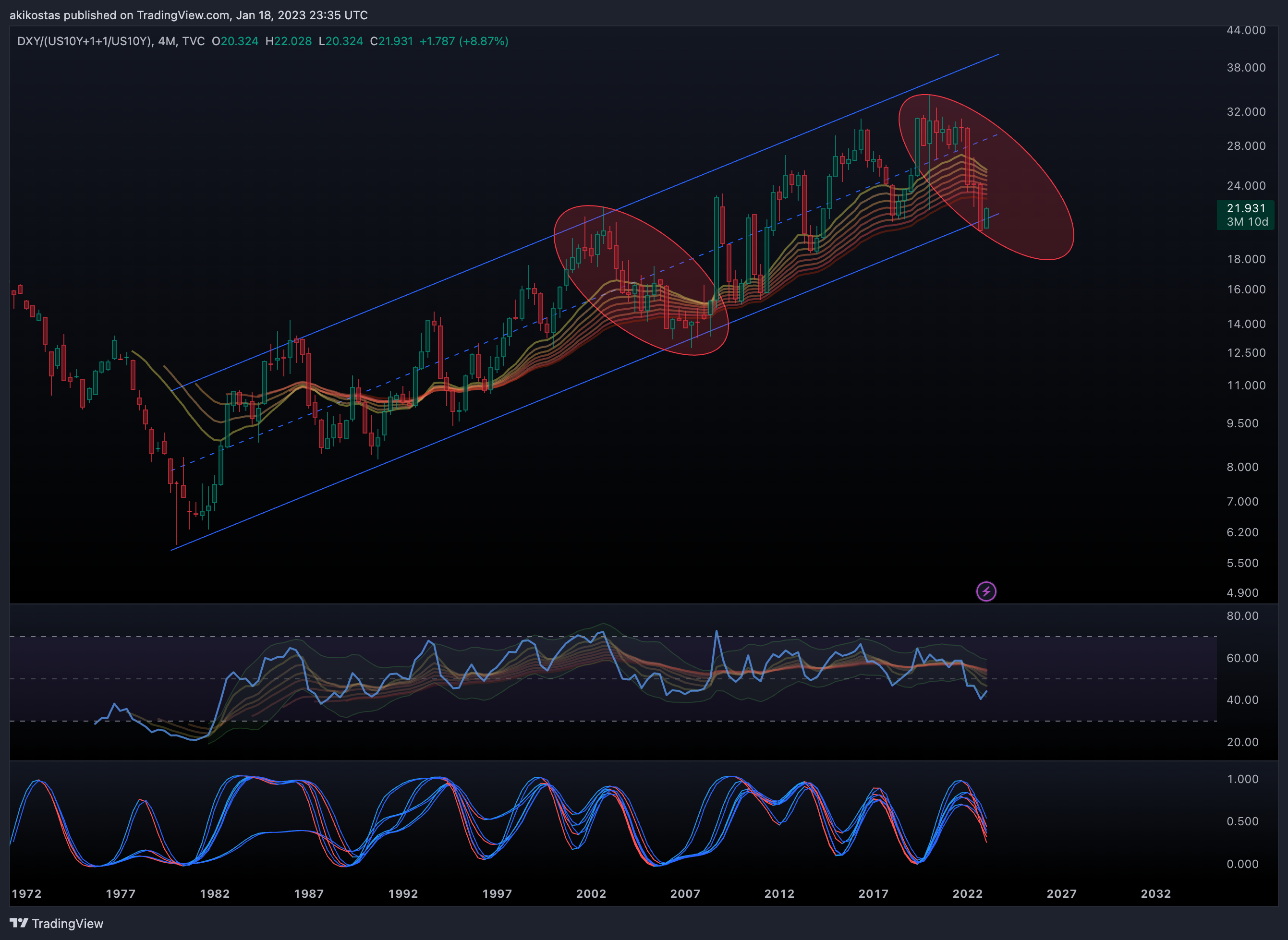
Task: Click the 1972 label on time axis
Action: pyautogui.click(x=27, y=893)
